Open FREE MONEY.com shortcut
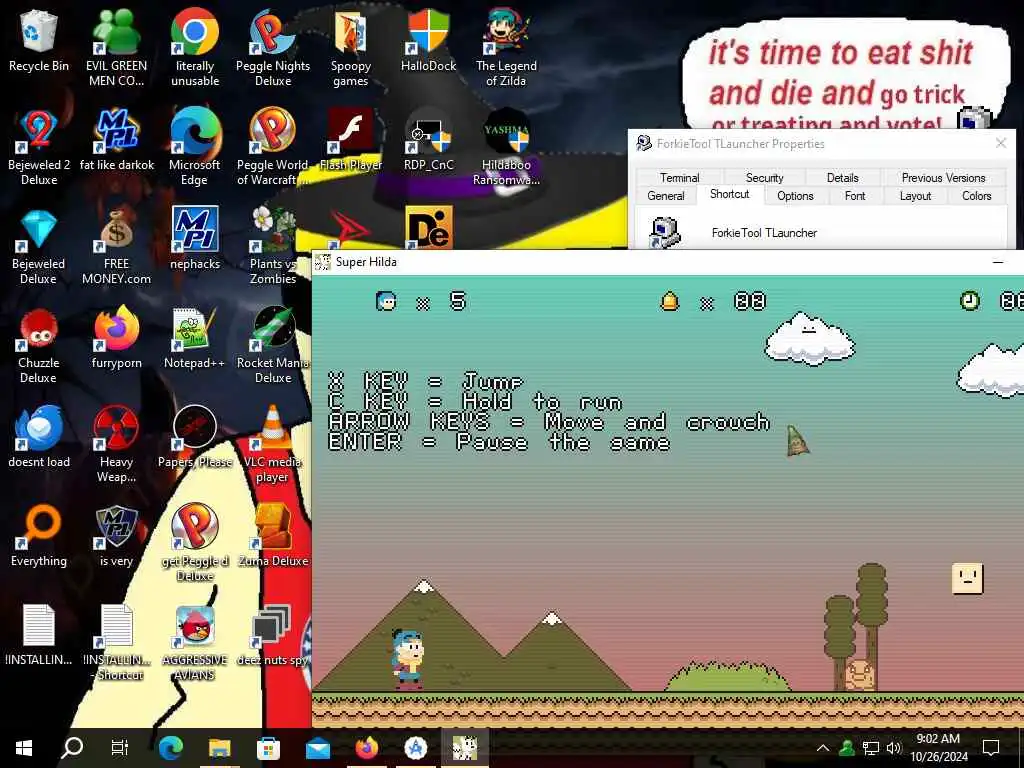 pos(116,247)
